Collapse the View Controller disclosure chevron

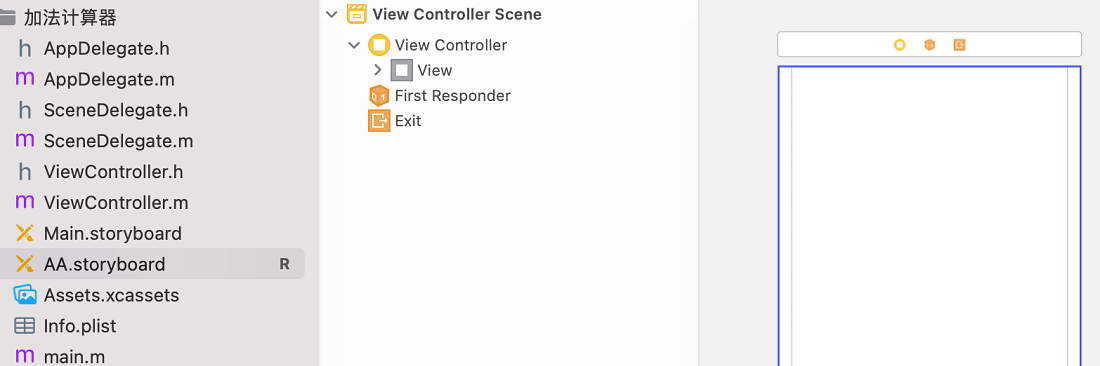pos(354,45)
